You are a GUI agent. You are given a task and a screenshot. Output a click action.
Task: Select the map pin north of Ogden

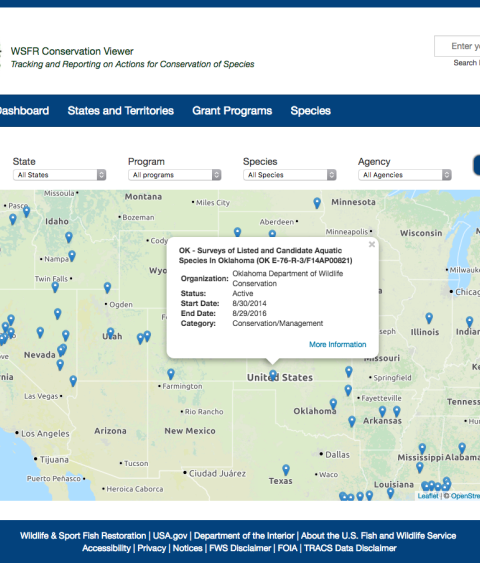point(107,288)
